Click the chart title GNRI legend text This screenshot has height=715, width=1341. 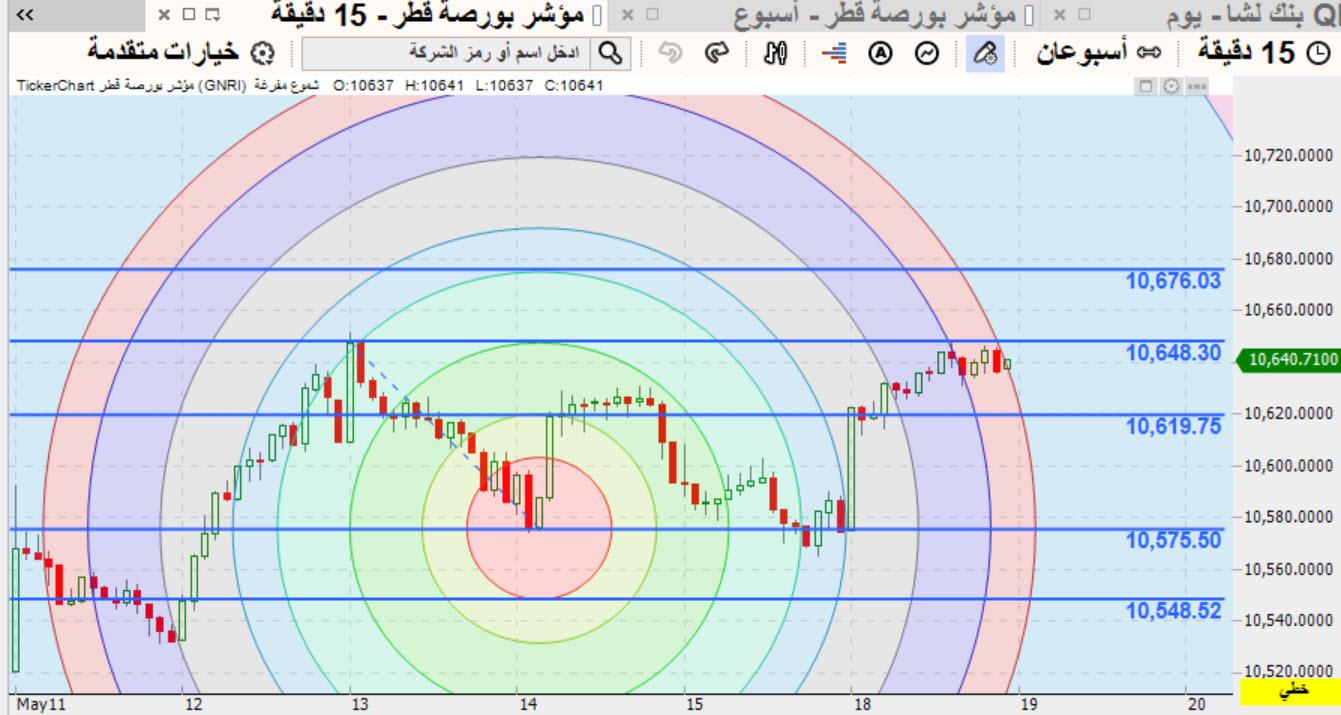coord(168,86)
